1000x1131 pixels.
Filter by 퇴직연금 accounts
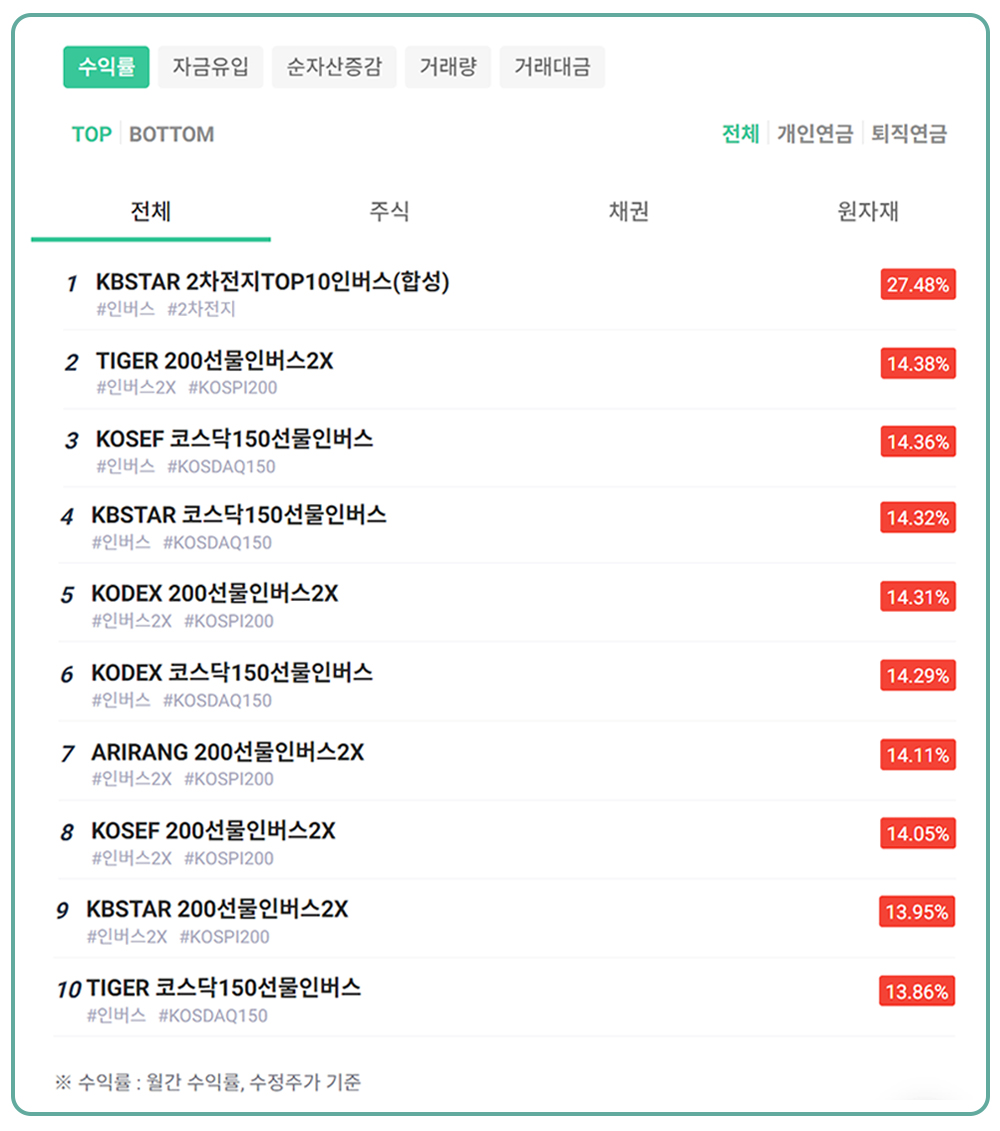[908, 134]
